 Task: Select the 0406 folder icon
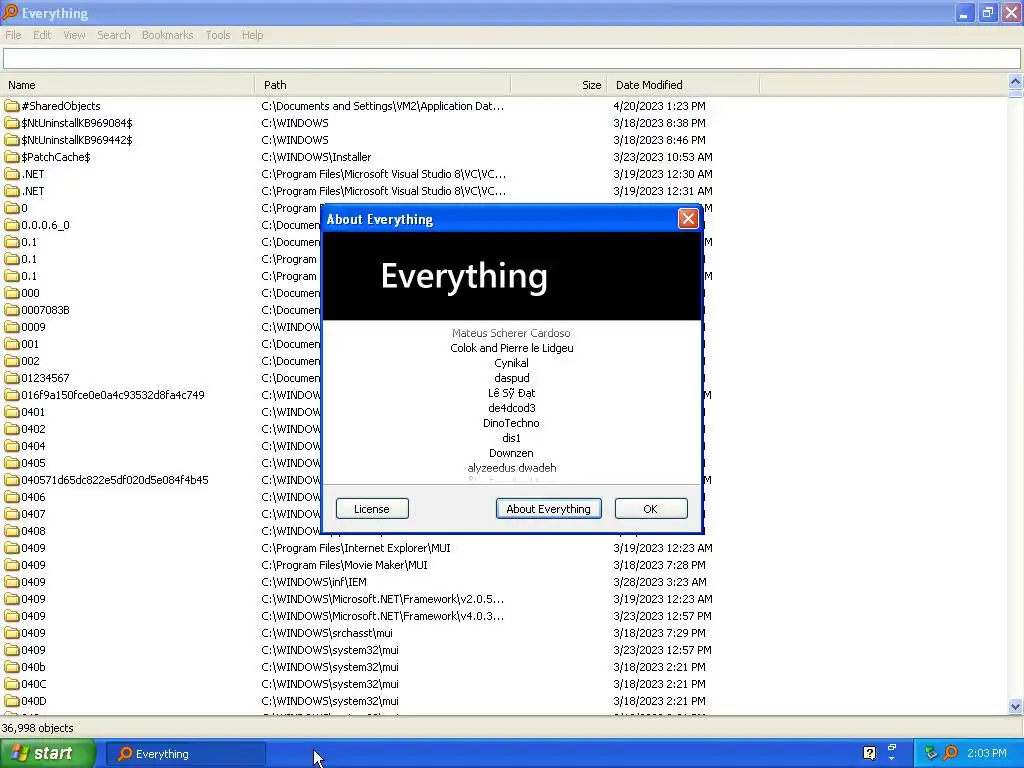12,496
